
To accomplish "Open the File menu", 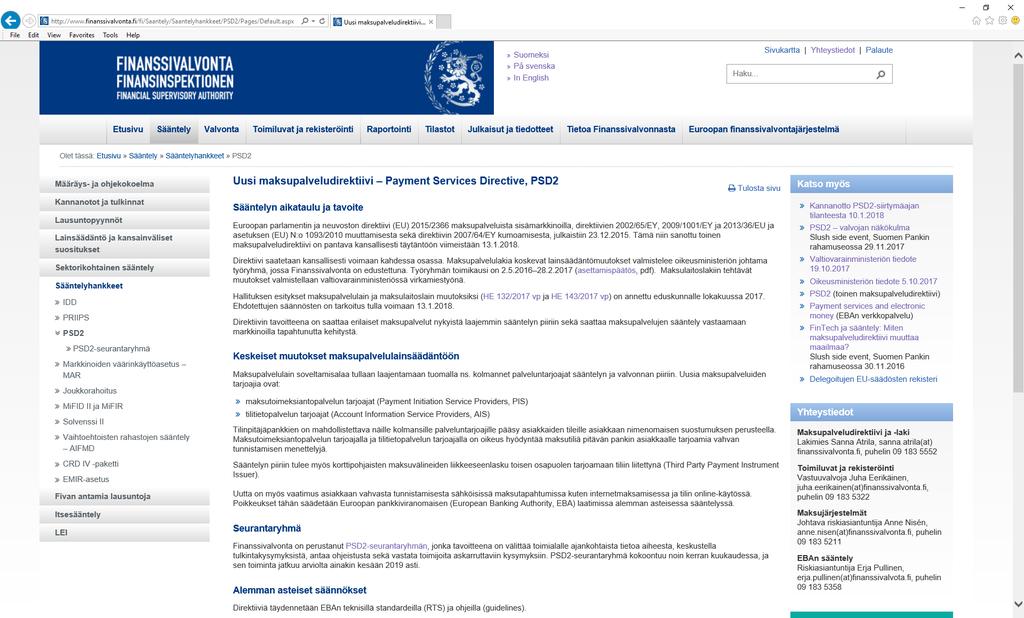I will tap(14, 35).
